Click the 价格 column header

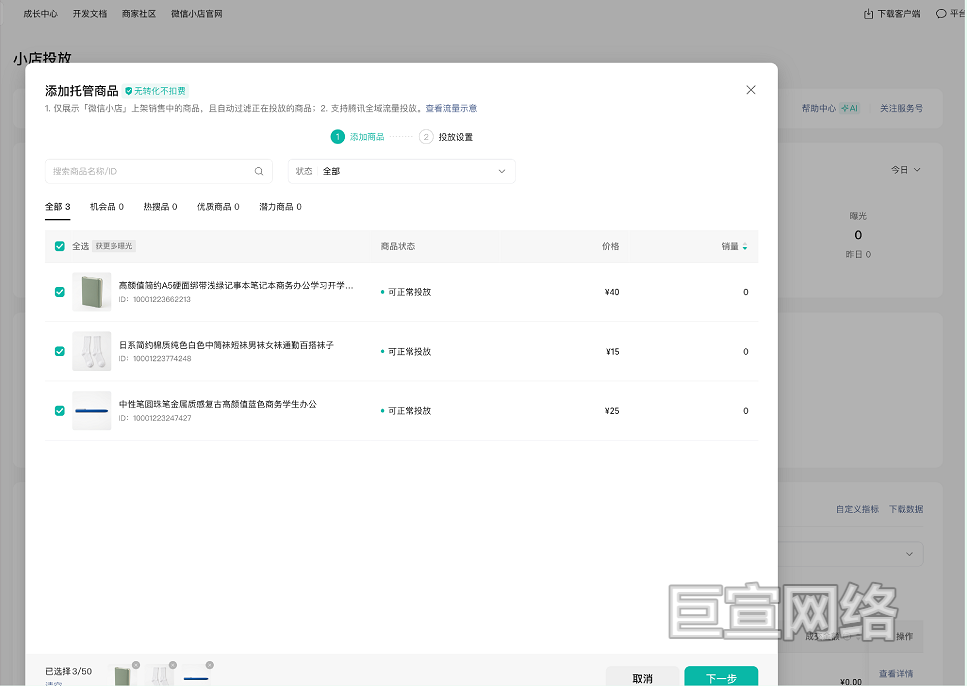click(611, 246)
